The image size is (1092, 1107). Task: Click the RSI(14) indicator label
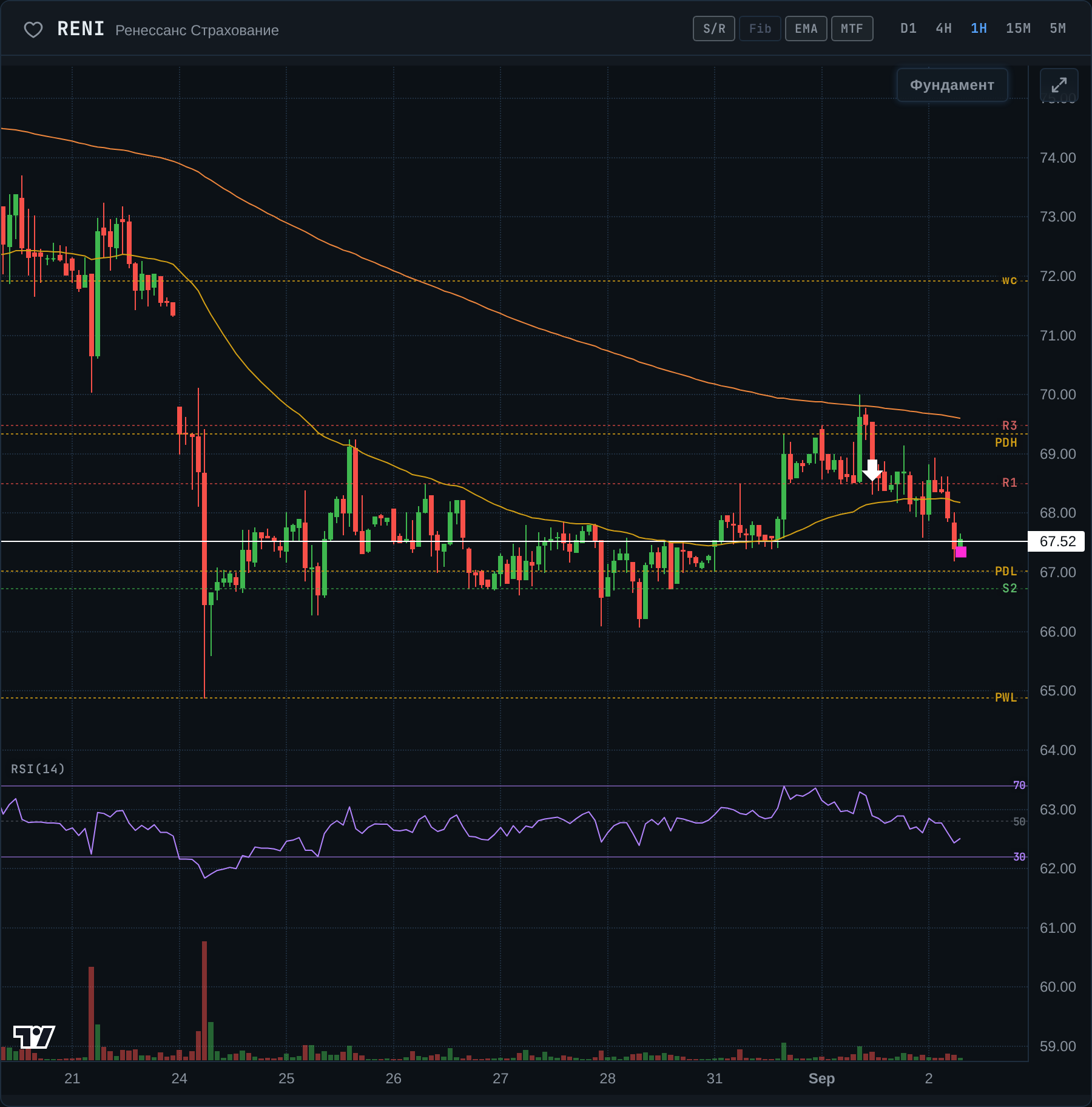coord(38,769)
